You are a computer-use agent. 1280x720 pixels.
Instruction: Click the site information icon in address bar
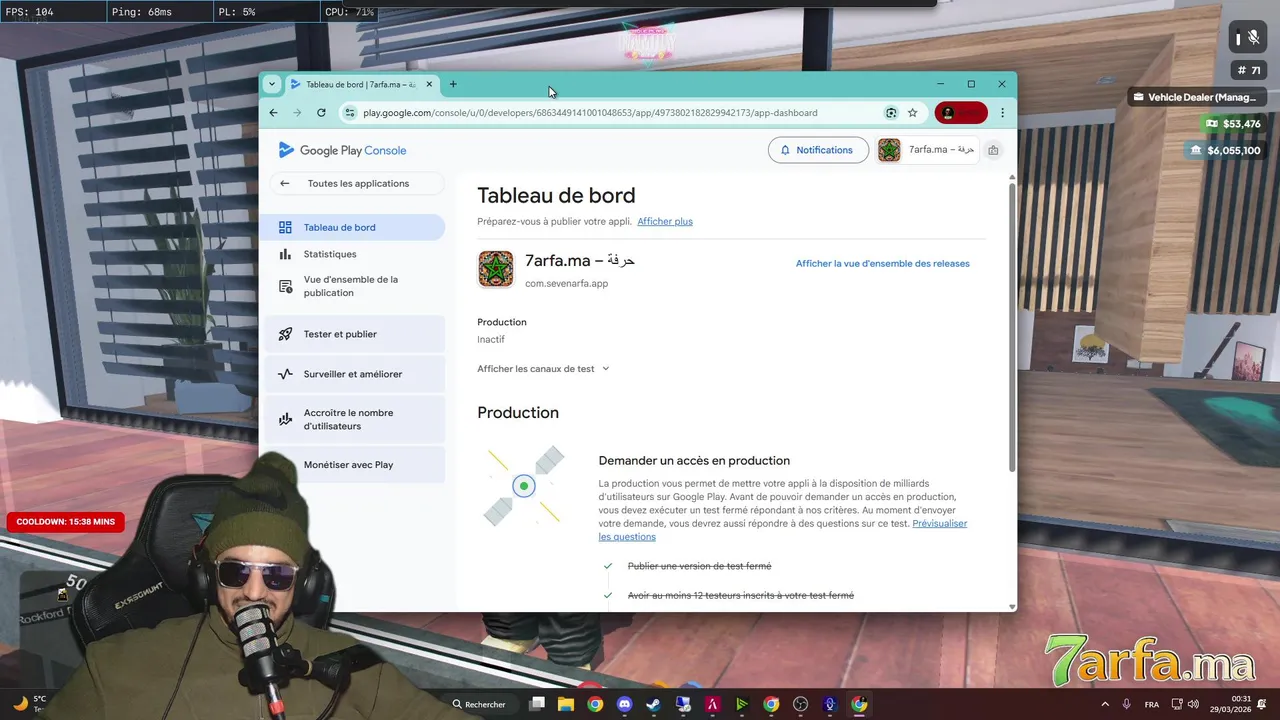[x=350, y=113]
